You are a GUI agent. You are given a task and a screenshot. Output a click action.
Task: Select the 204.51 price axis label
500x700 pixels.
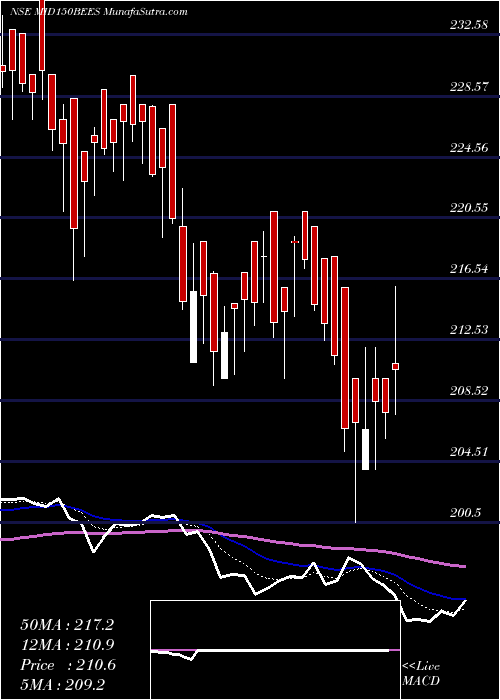468,452
